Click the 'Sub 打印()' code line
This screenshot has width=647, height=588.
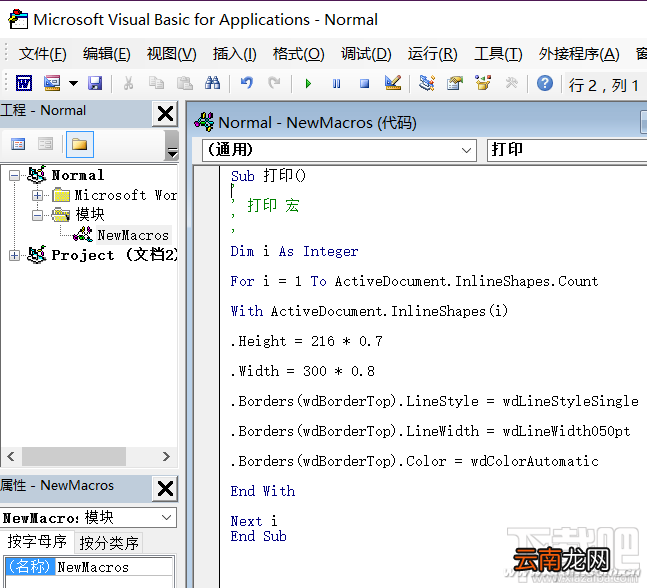click(x=268, y=176)
